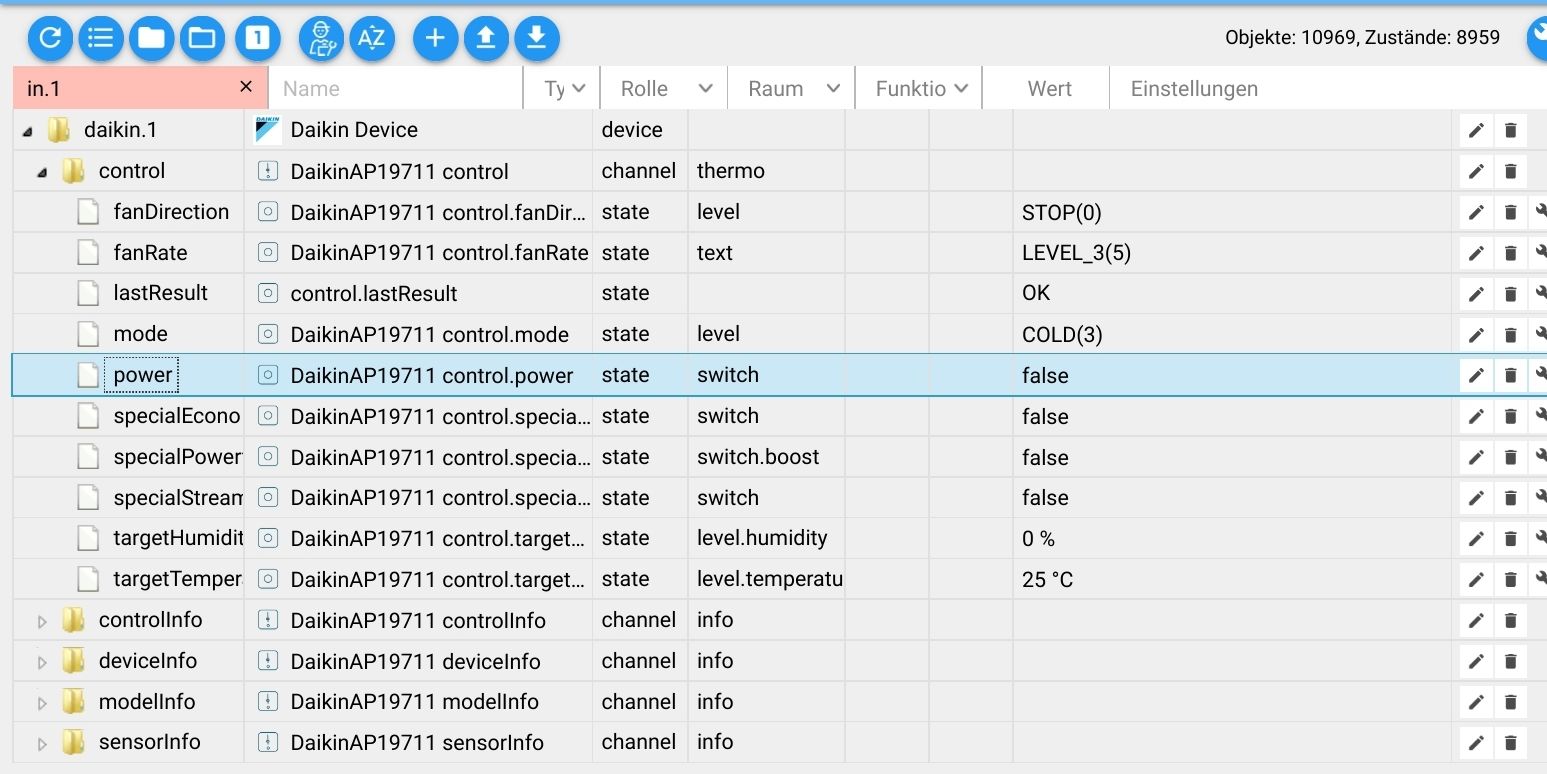The image size is (1547, 774).
Task: Delete the sensorInfo channel with the trash icon
Action: pyautogui.click(x=1511, y=742)
